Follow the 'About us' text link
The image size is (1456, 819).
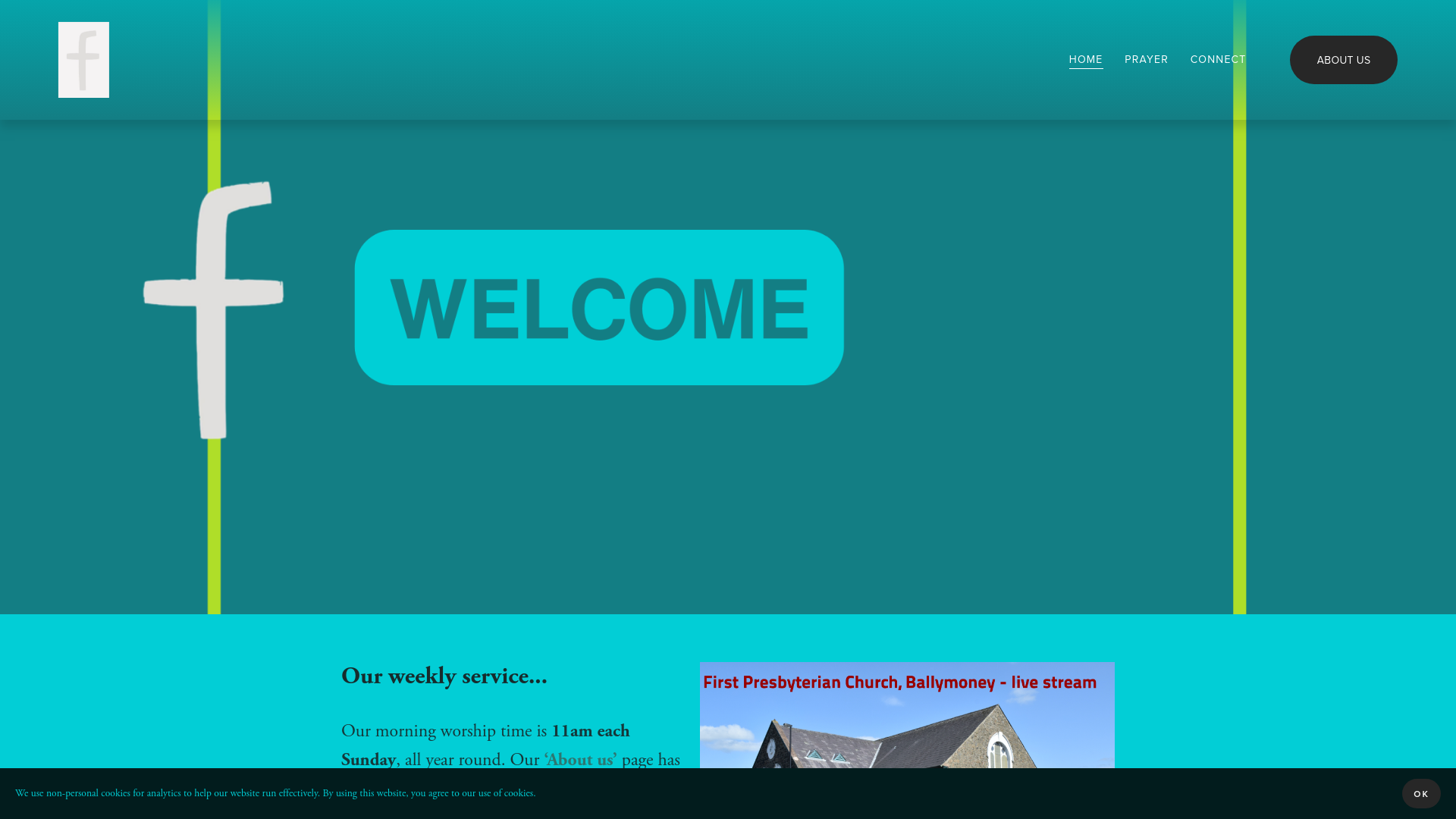[x=580, y=759]
